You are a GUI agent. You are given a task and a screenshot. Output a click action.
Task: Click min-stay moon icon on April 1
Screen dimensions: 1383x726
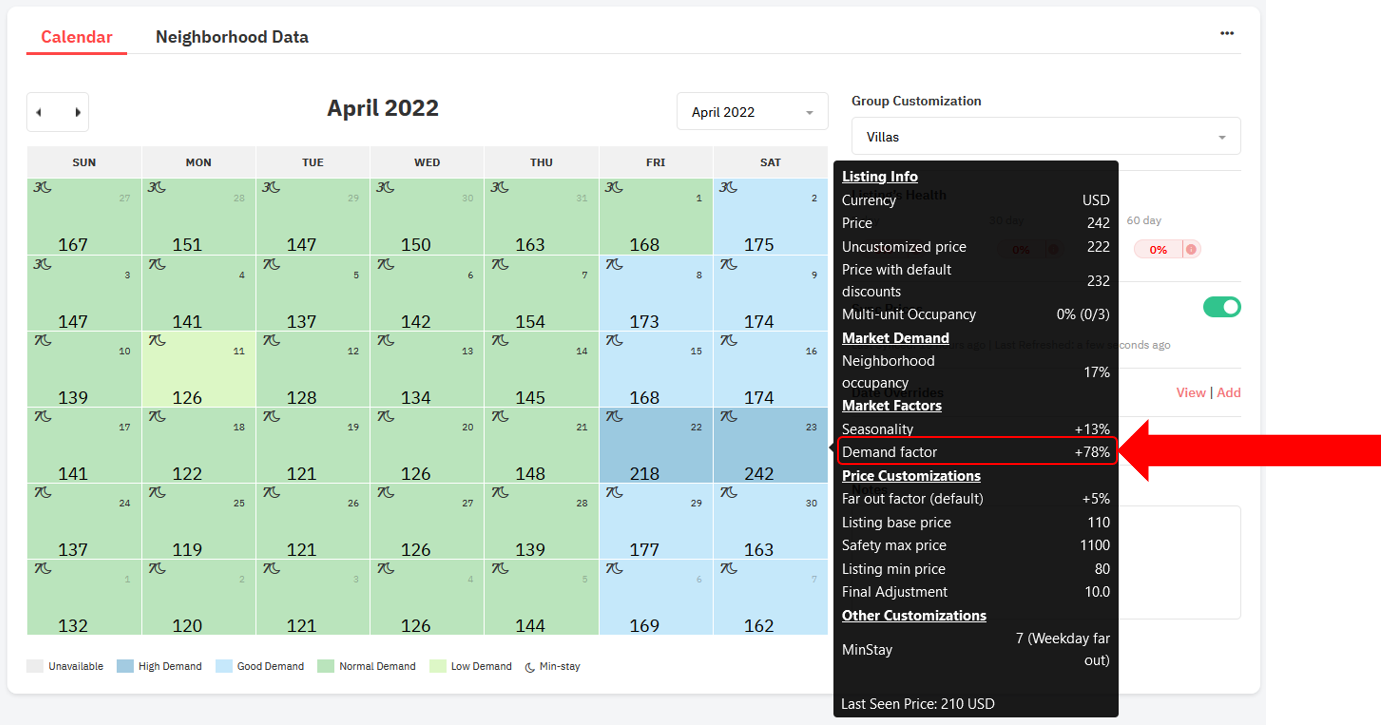click(x=615, y=188)
